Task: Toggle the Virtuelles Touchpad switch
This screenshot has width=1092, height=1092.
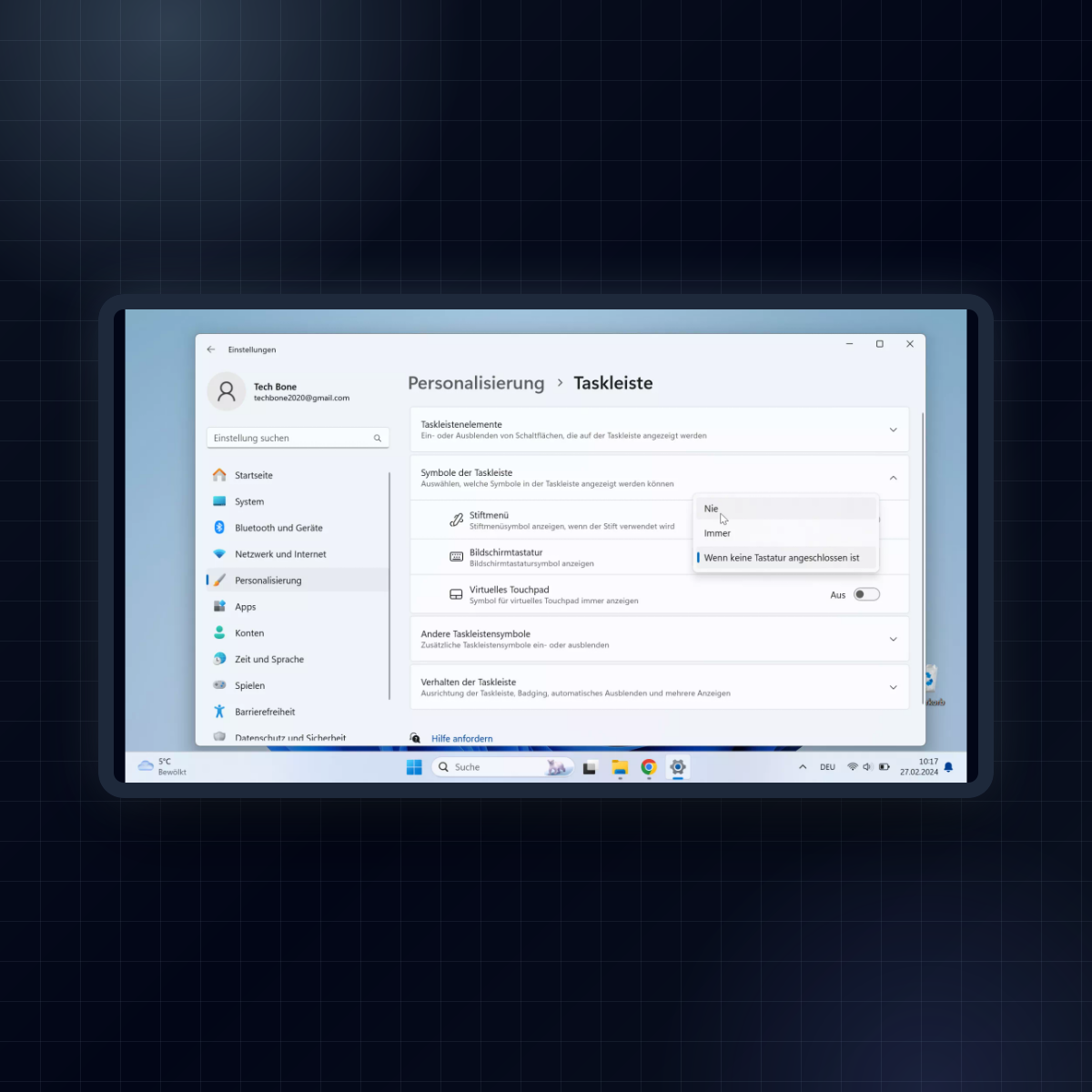Action: point(866,595)
